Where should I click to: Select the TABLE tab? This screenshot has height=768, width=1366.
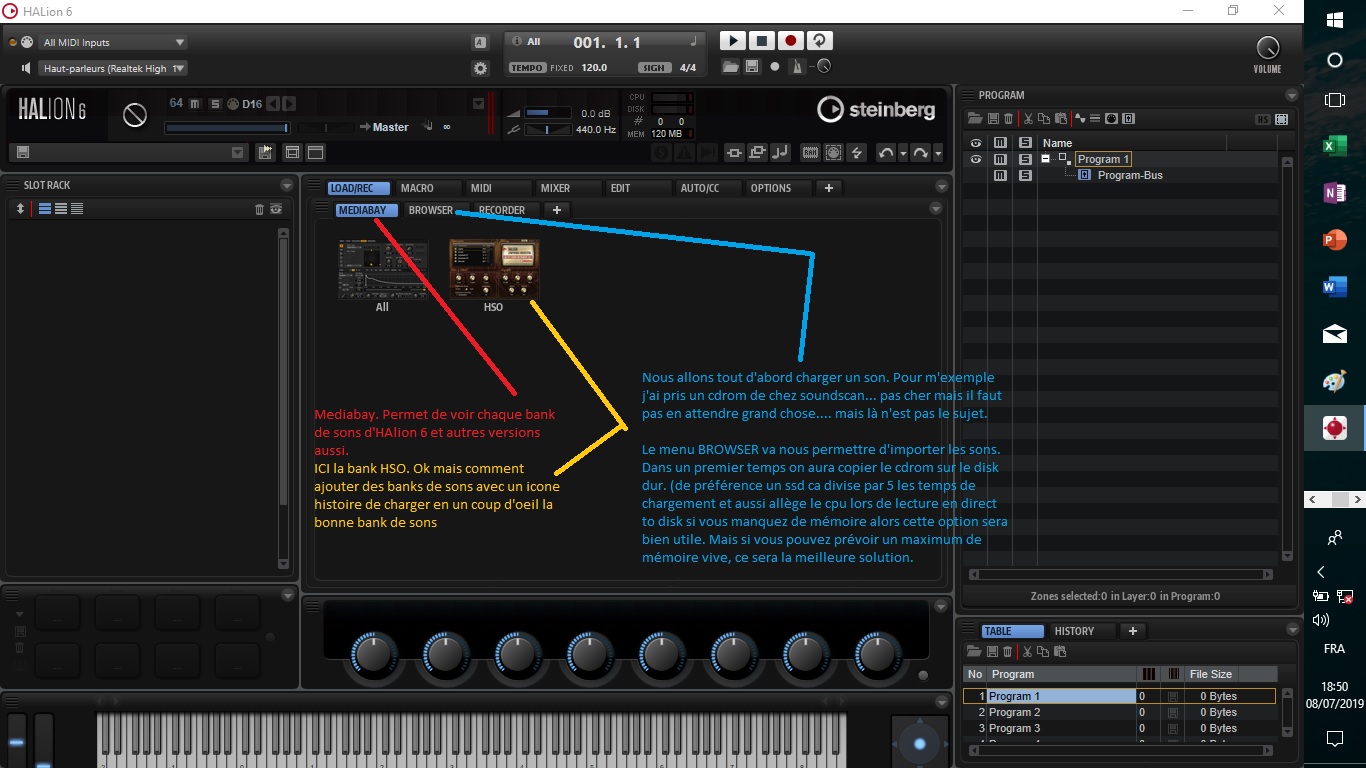tap(1012, 631)
